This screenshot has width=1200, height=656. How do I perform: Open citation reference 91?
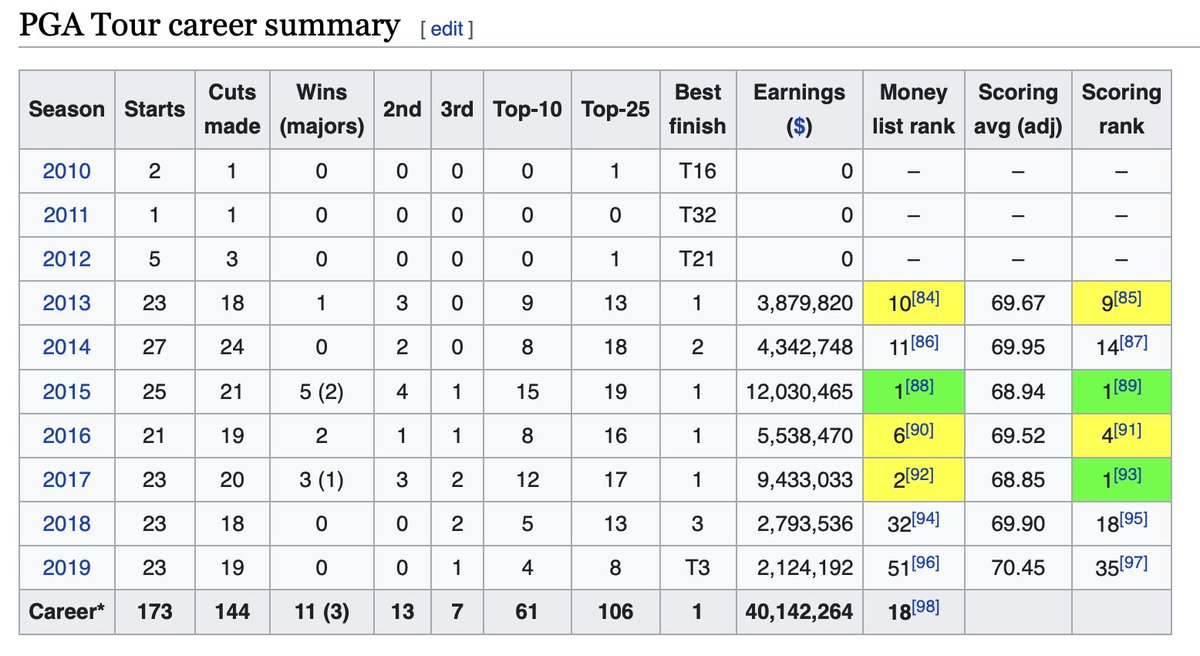coord(1128,429)
